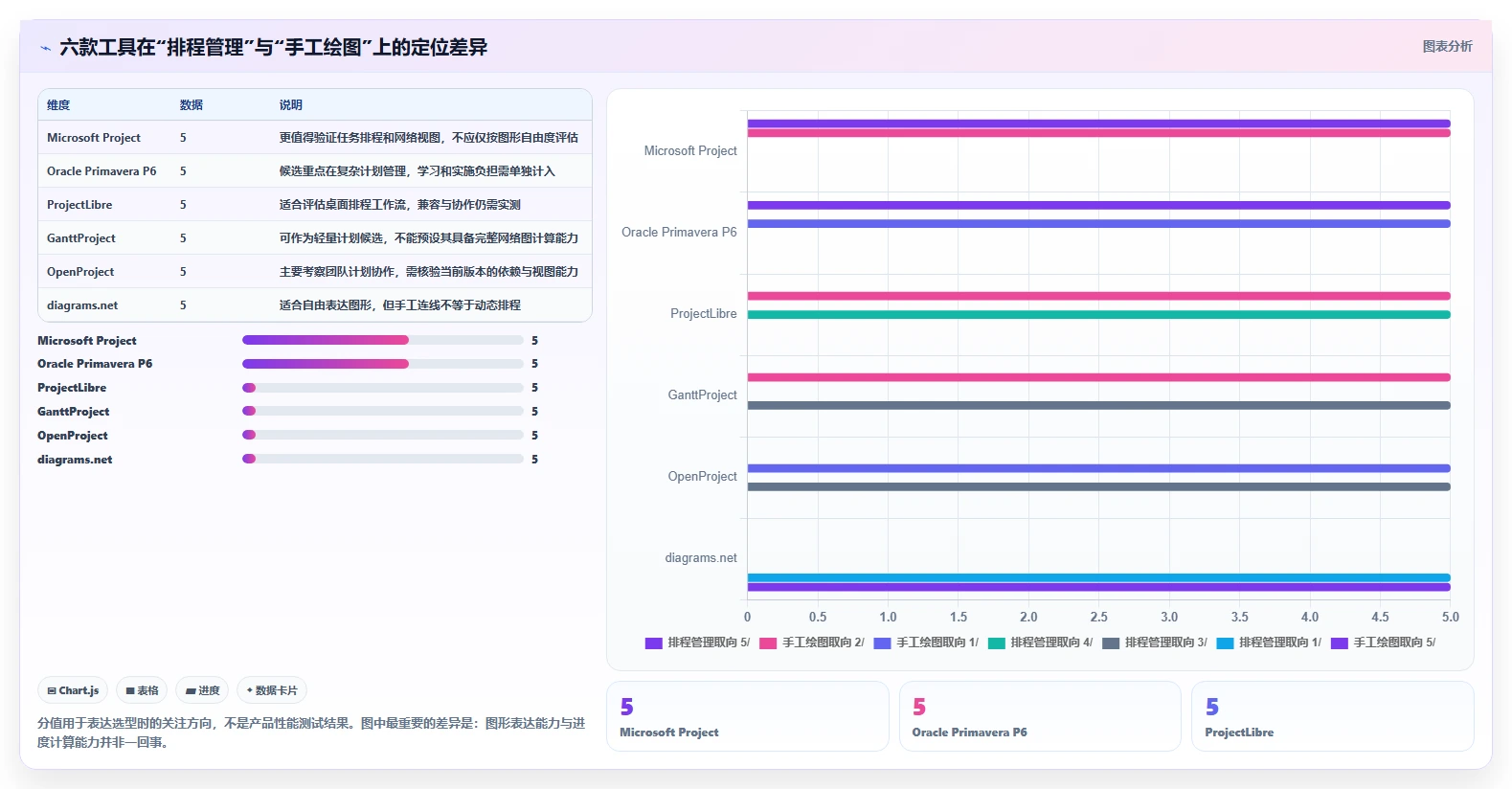Click the 5.0 tick on chart x-axis
The height and width of the screenshot is (789, 1512).
tap(1450, 618)
